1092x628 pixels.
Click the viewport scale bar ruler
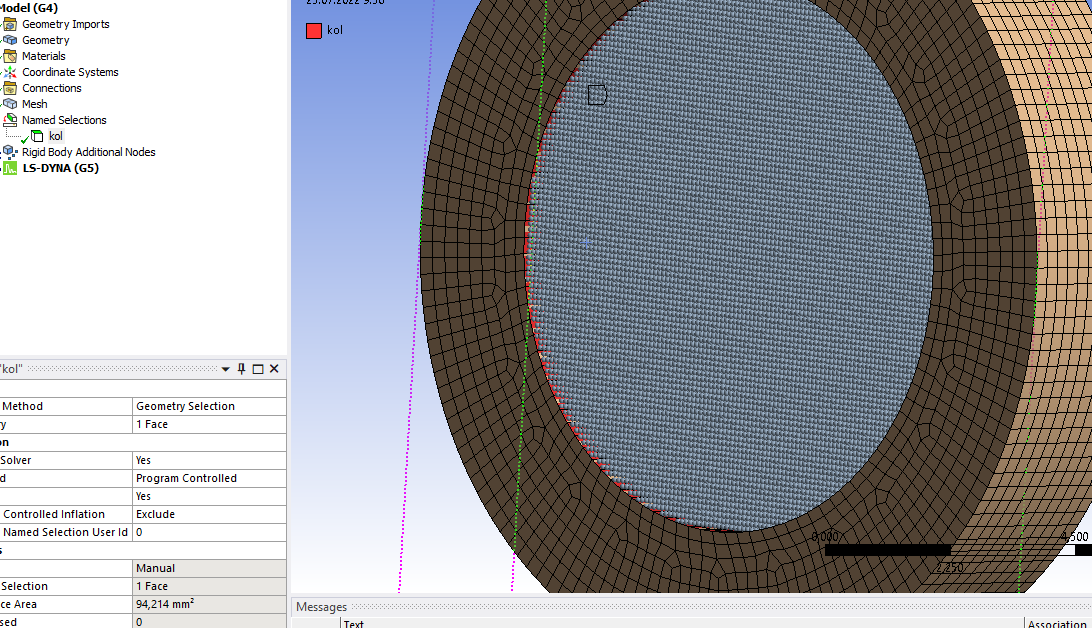[958, 550]
